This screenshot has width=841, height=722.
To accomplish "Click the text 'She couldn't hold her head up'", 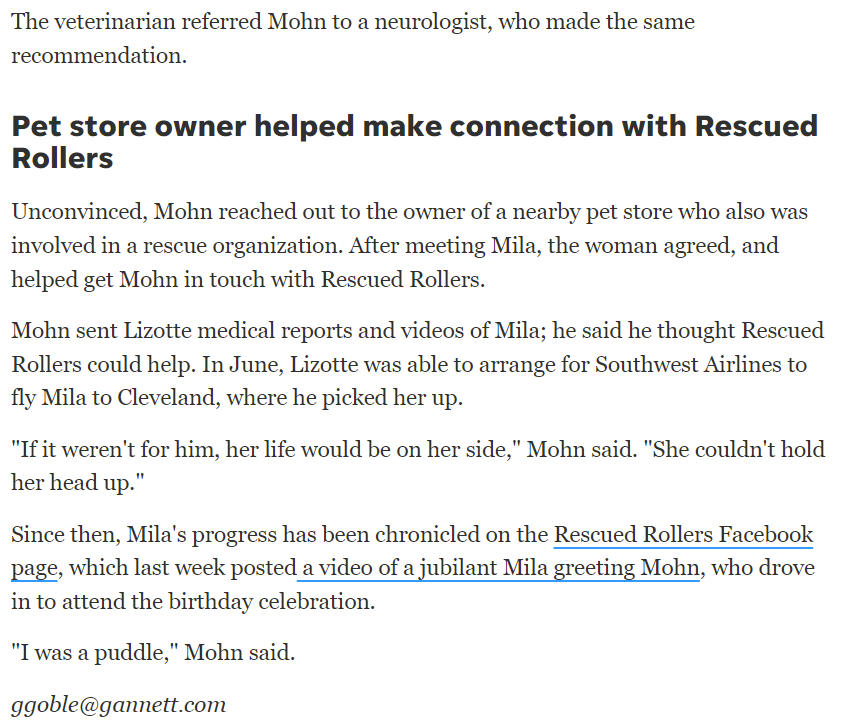I will (x=418, y=466).
